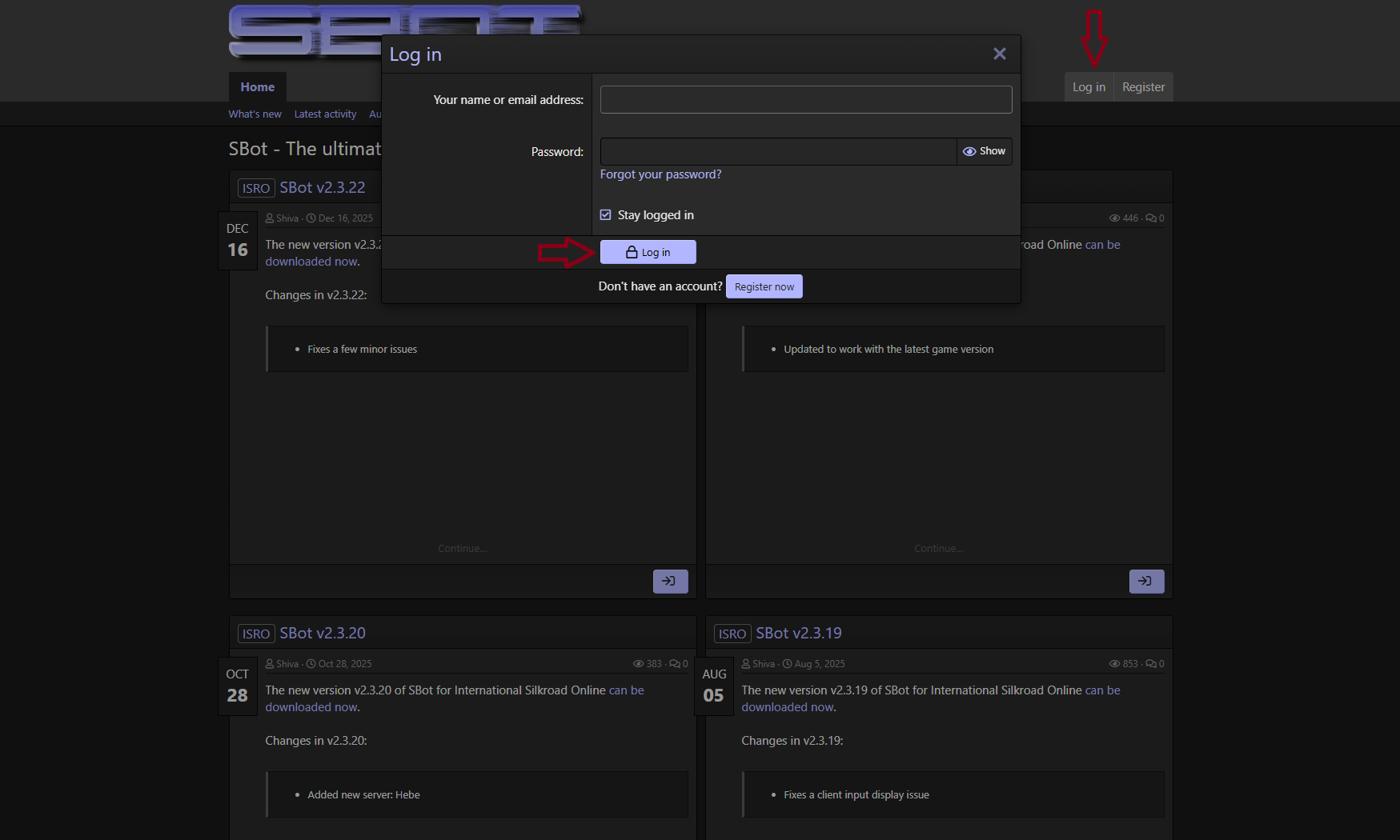Click arrow icon button under the right article
This screenshot has width=1400, height=840.
pyautogui.click(x=1146, y=582)
